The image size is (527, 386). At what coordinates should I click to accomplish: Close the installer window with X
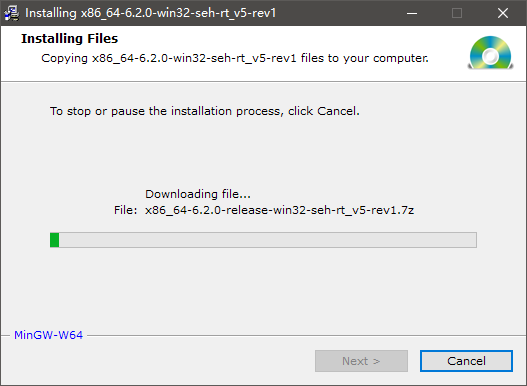[502, 13]
